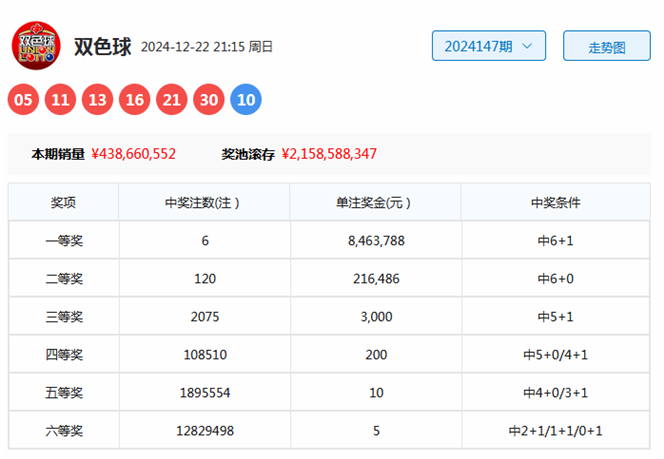Click red ball number 13
The image size is (664, 459).
pos(98,99)
